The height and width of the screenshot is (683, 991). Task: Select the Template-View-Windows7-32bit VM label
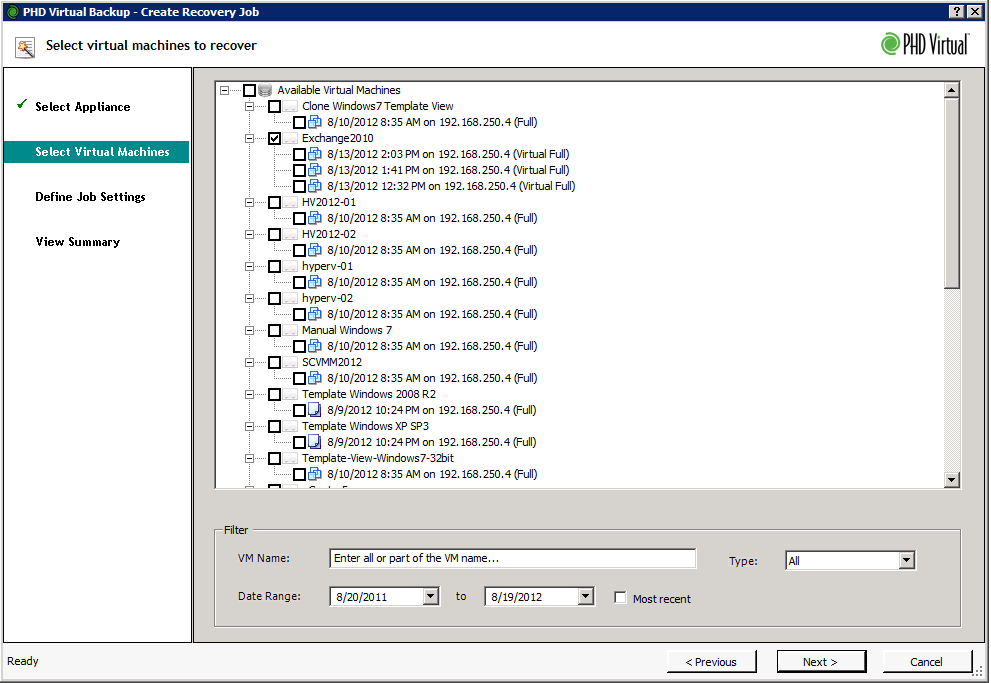378,458
